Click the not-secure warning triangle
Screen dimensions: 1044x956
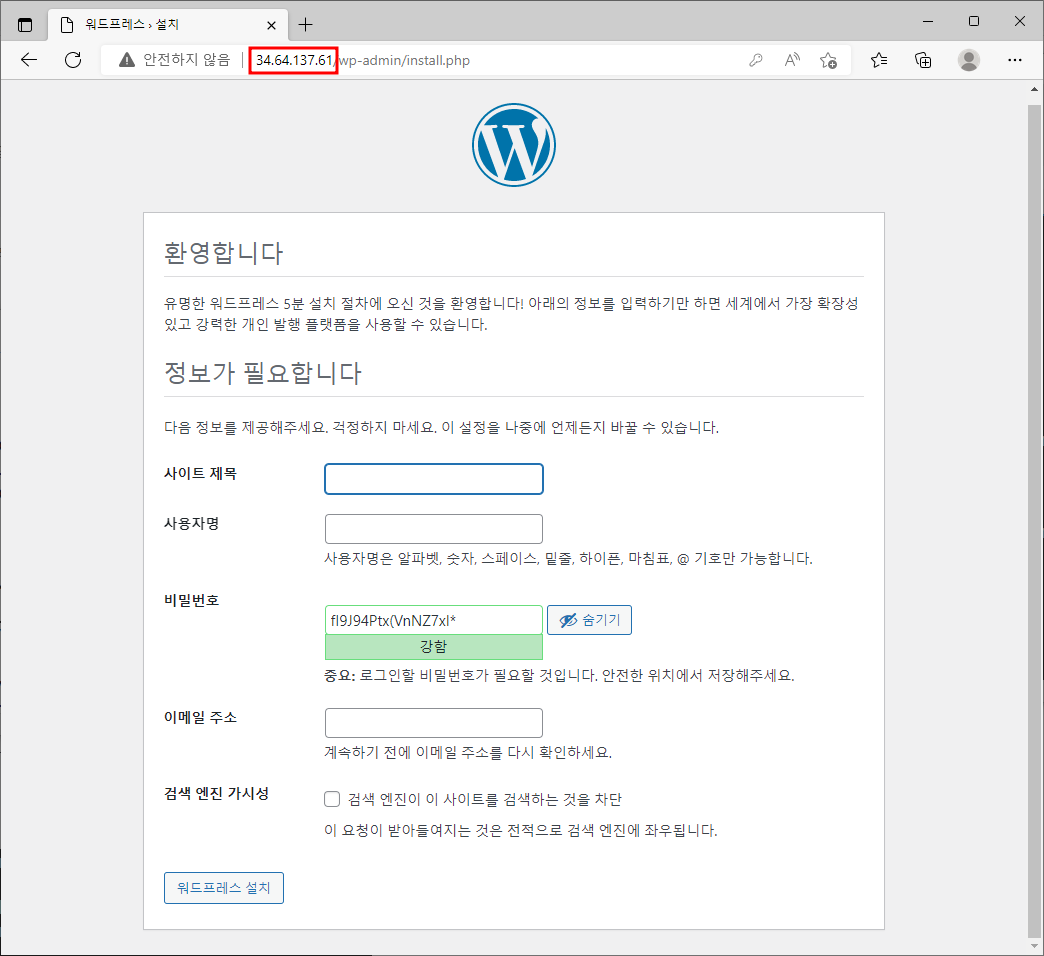point(127,60)
